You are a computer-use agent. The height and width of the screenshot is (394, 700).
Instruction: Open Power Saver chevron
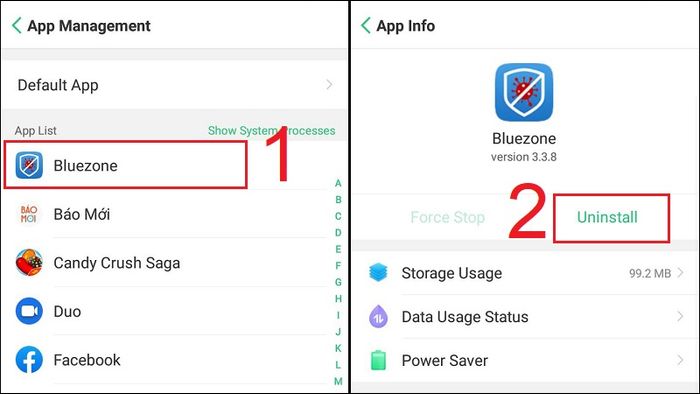[x=680, y=360]
